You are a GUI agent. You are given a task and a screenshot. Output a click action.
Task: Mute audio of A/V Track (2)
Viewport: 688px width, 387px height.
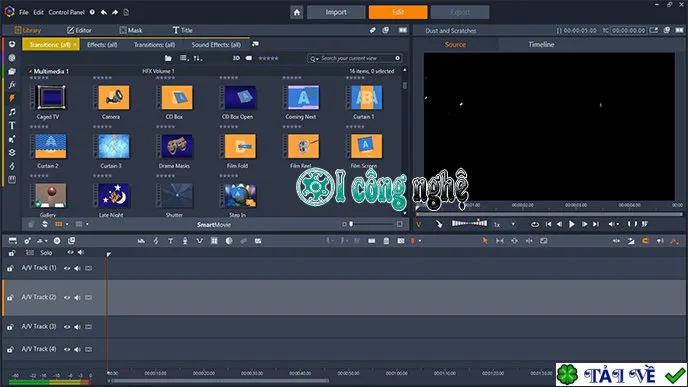click(77, 297)
